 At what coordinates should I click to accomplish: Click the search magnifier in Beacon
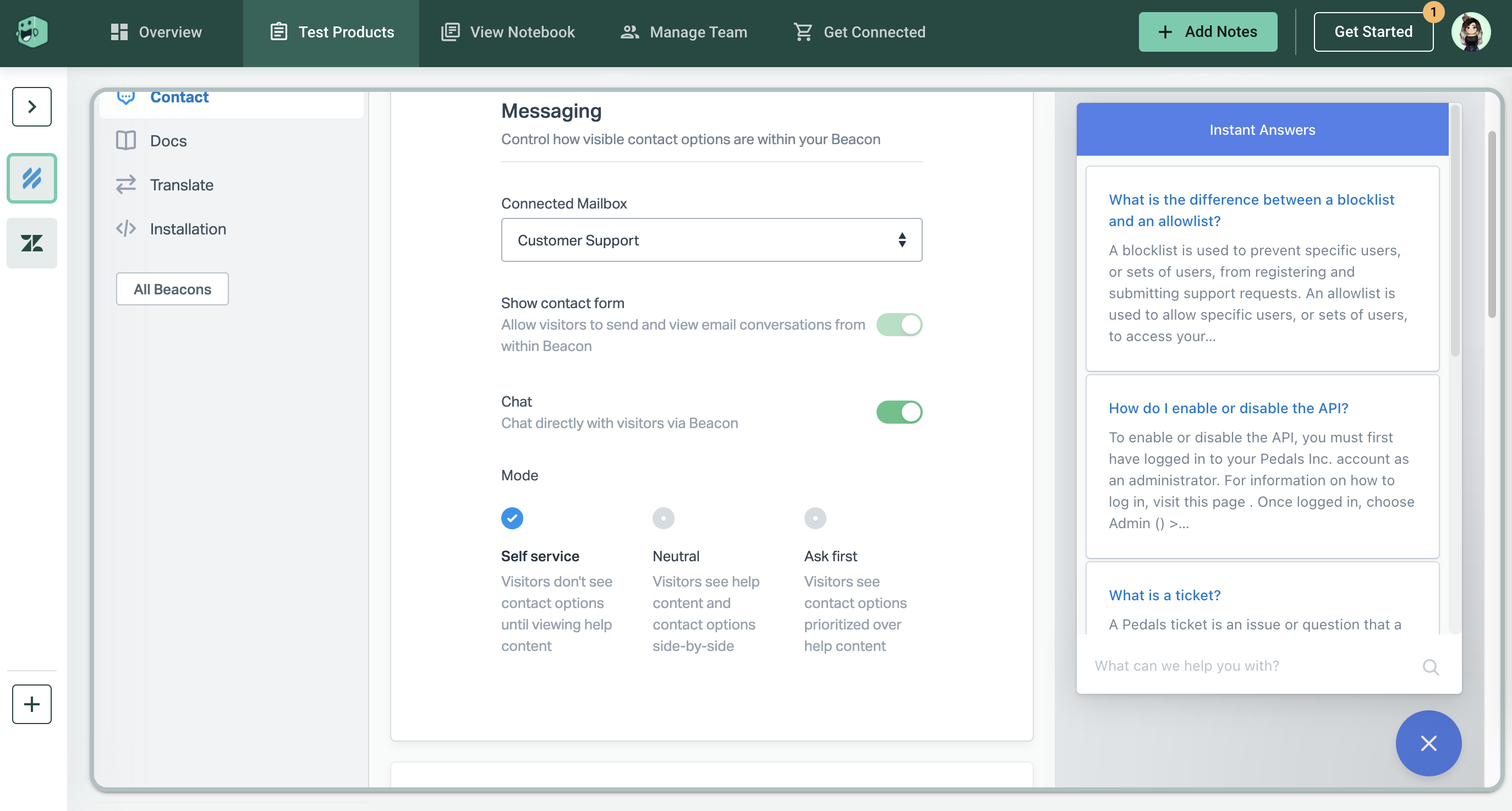[x=1431, y=667]
